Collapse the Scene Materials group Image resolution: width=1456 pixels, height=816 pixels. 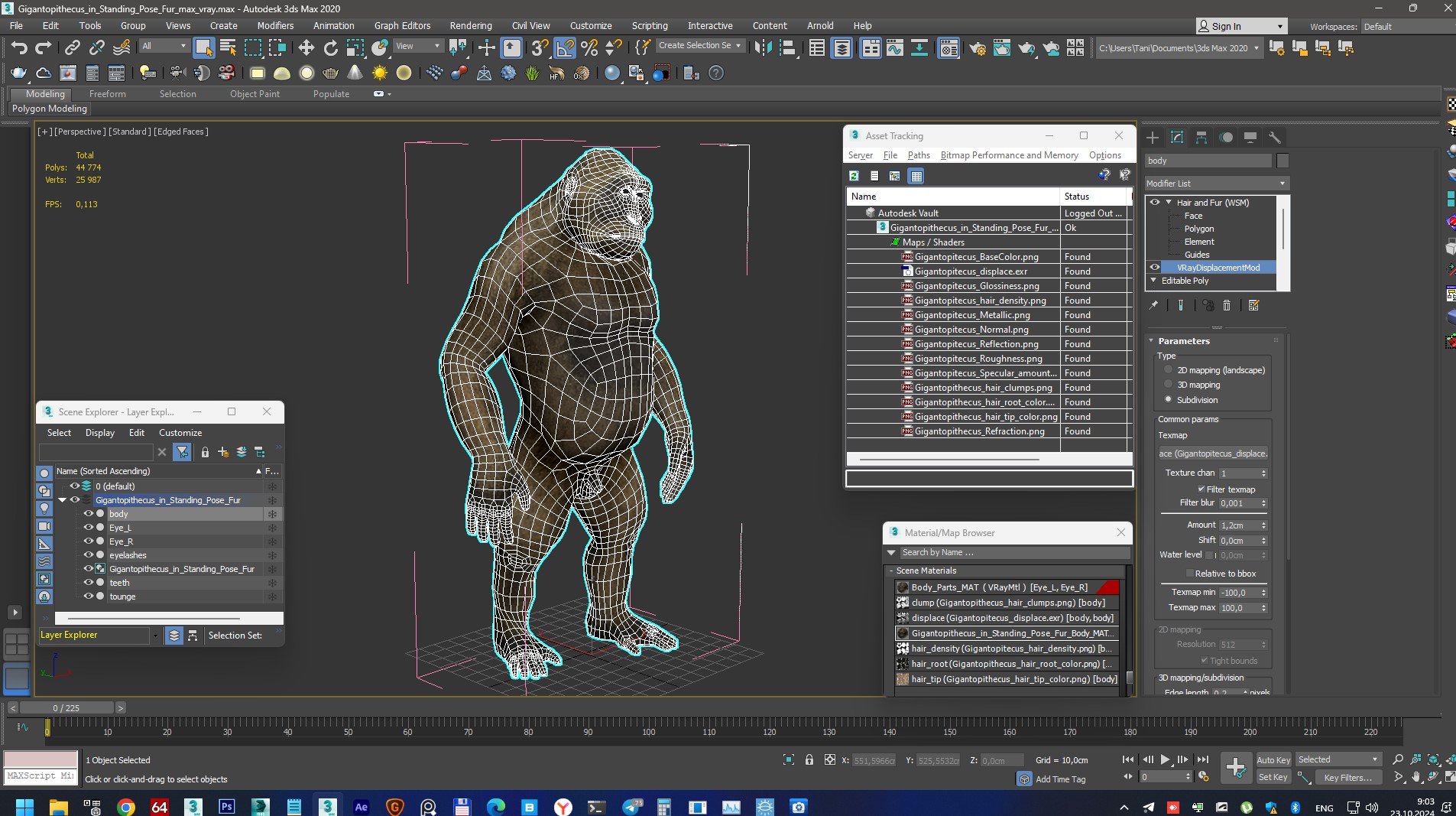pyautogui.click(x=891, y=571)
